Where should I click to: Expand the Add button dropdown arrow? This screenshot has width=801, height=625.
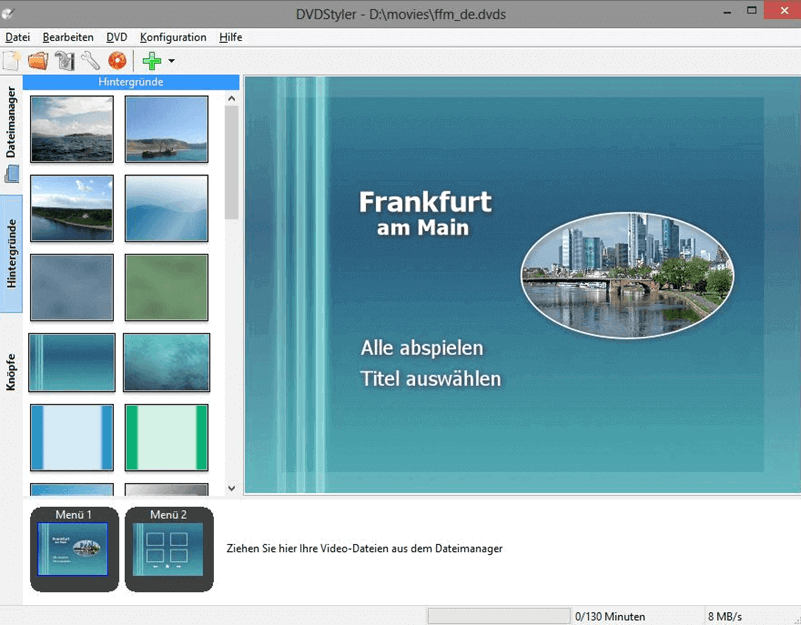click(x=172, y=61)
